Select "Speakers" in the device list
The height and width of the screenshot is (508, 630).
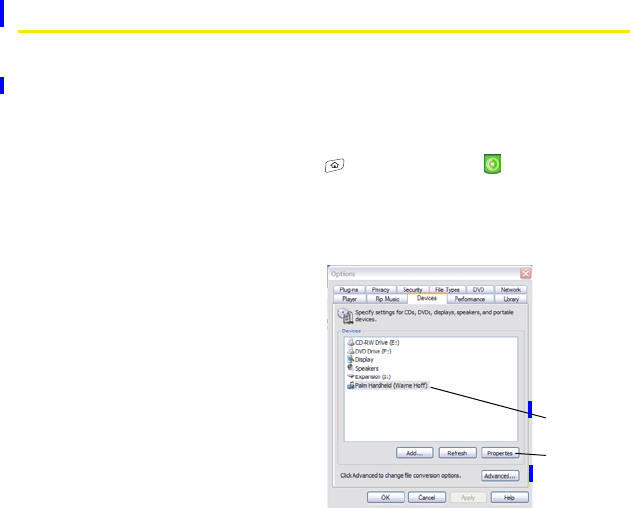coord(366,368)
